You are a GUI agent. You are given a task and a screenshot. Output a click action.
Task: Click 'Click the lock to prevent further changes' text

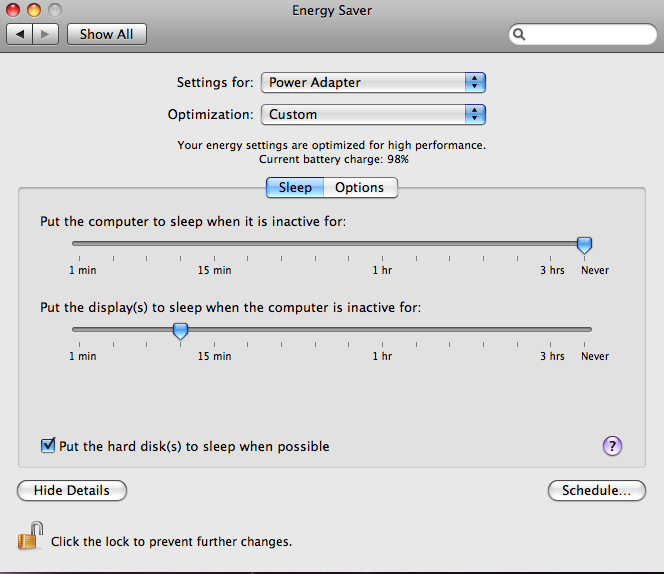172,541
